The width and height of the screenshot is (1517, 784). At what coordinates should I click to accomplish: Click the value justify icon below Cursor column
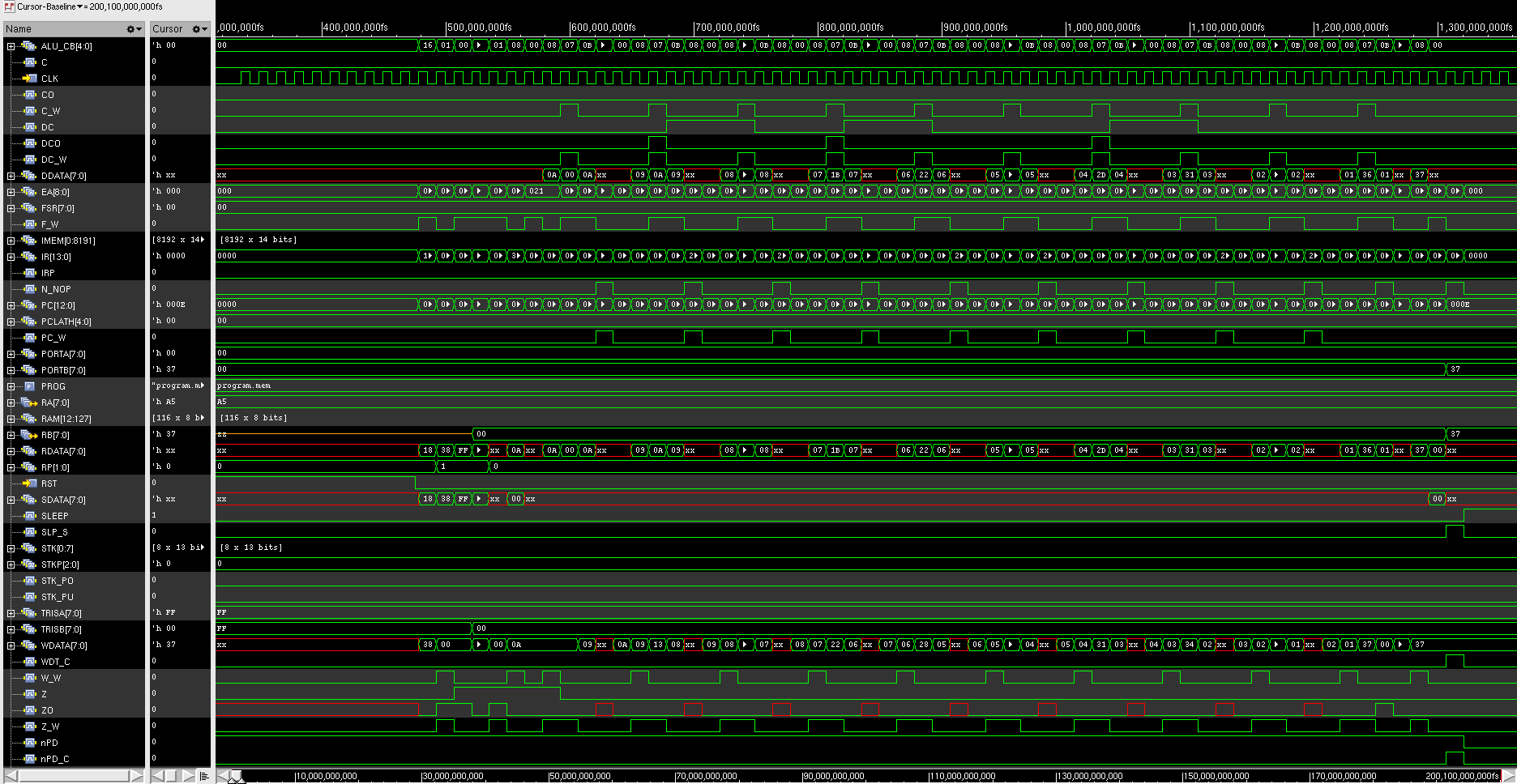203,776
